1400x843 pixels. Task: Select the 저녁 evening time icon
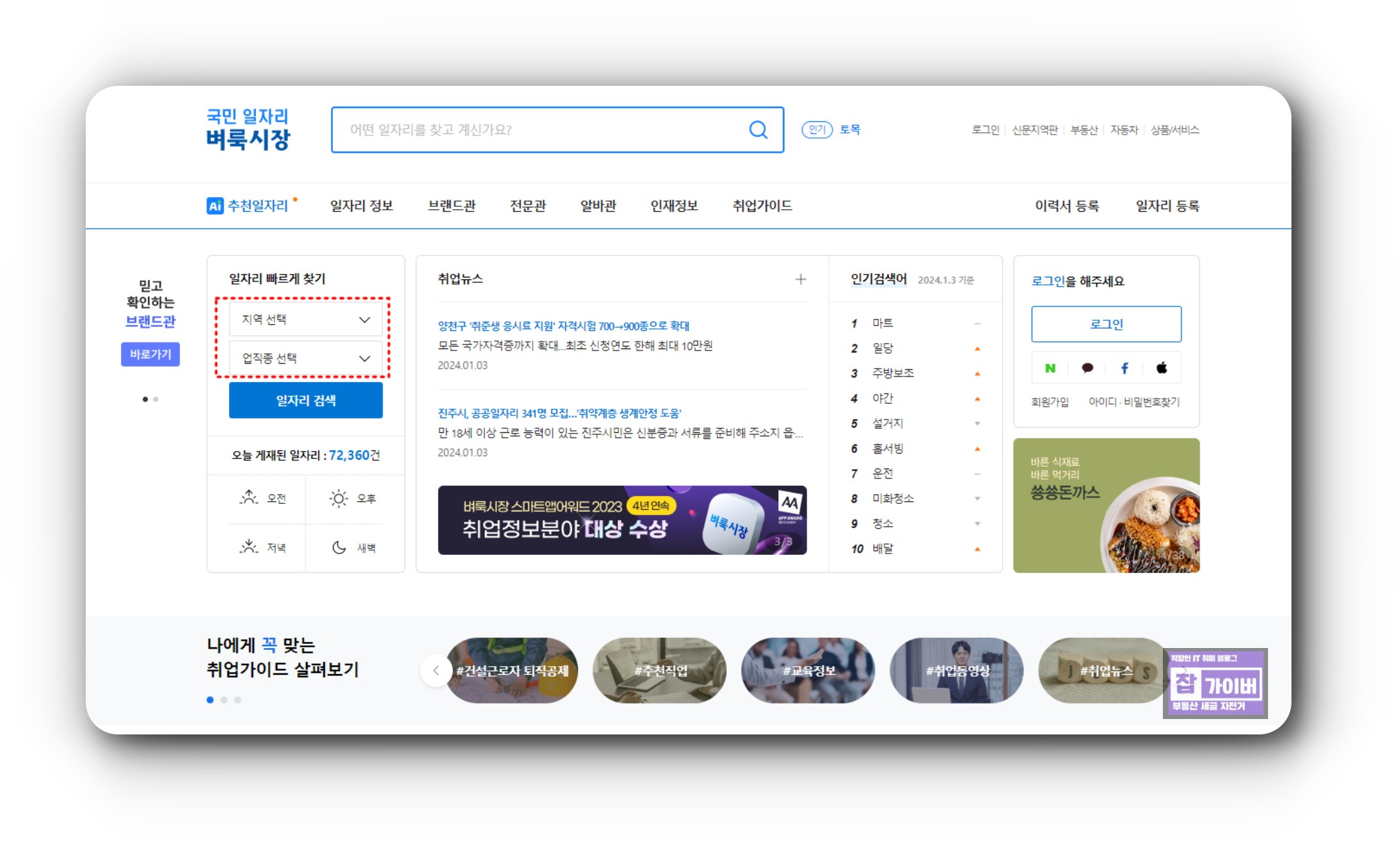click(x=249, y=547)
